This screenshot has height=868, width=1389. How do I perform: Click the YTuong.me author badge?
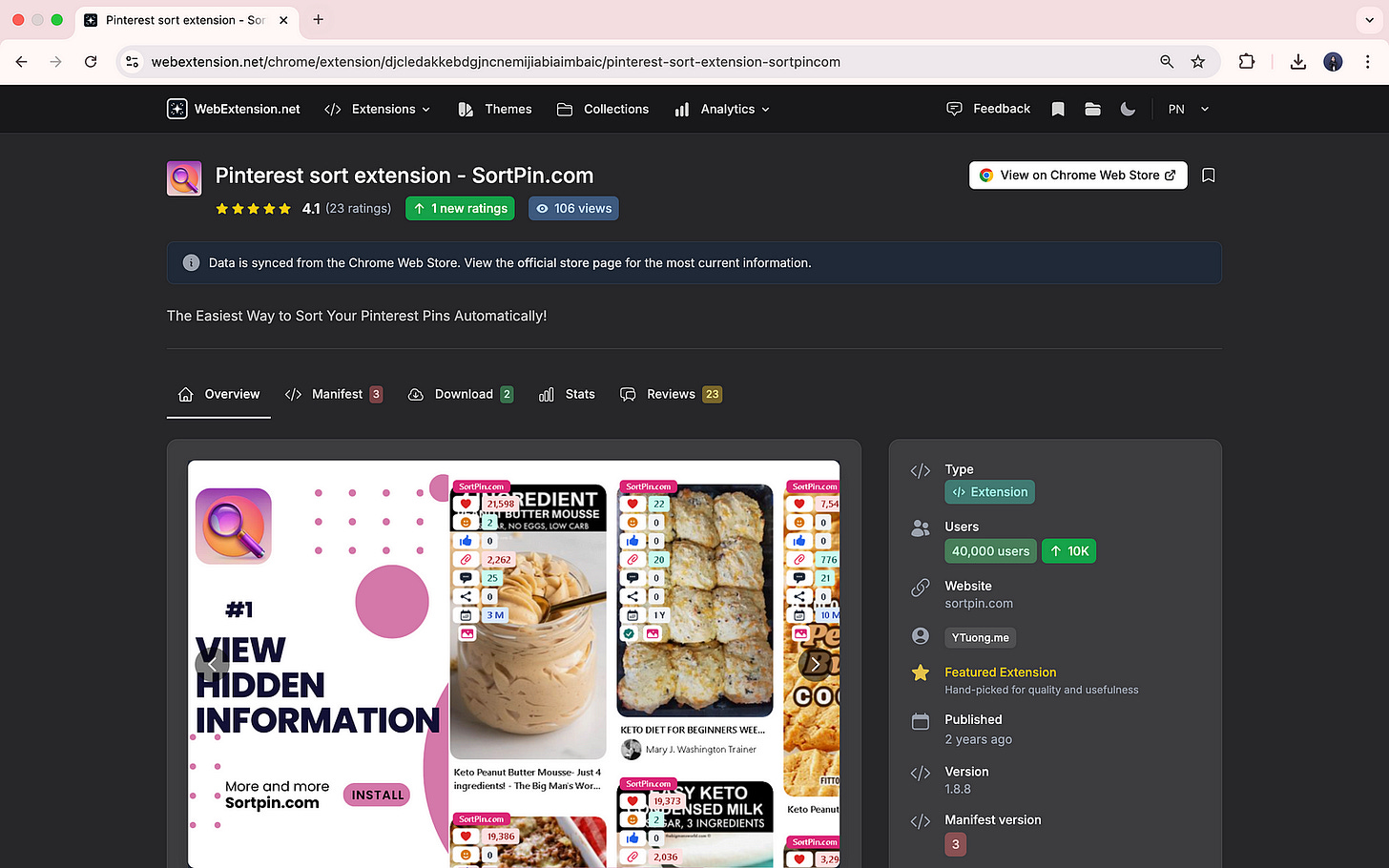[x=980, y=638]
